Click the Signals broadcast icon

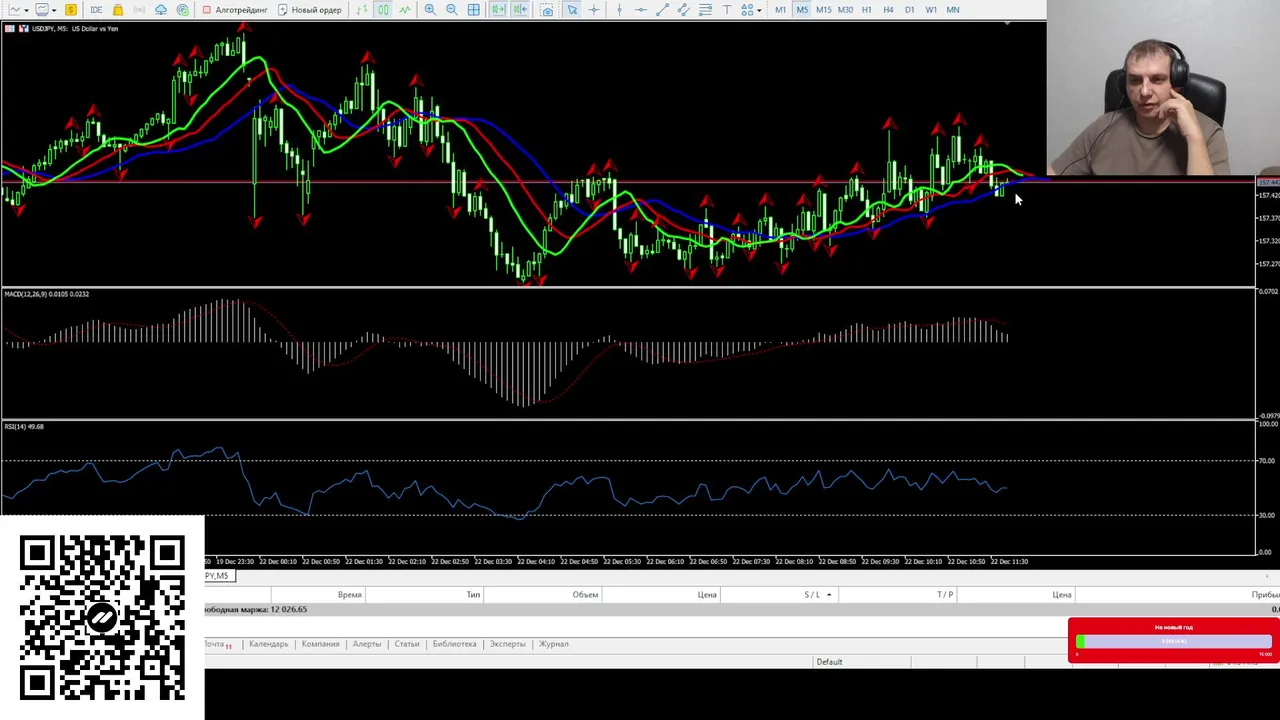click(x=139, y=10)
